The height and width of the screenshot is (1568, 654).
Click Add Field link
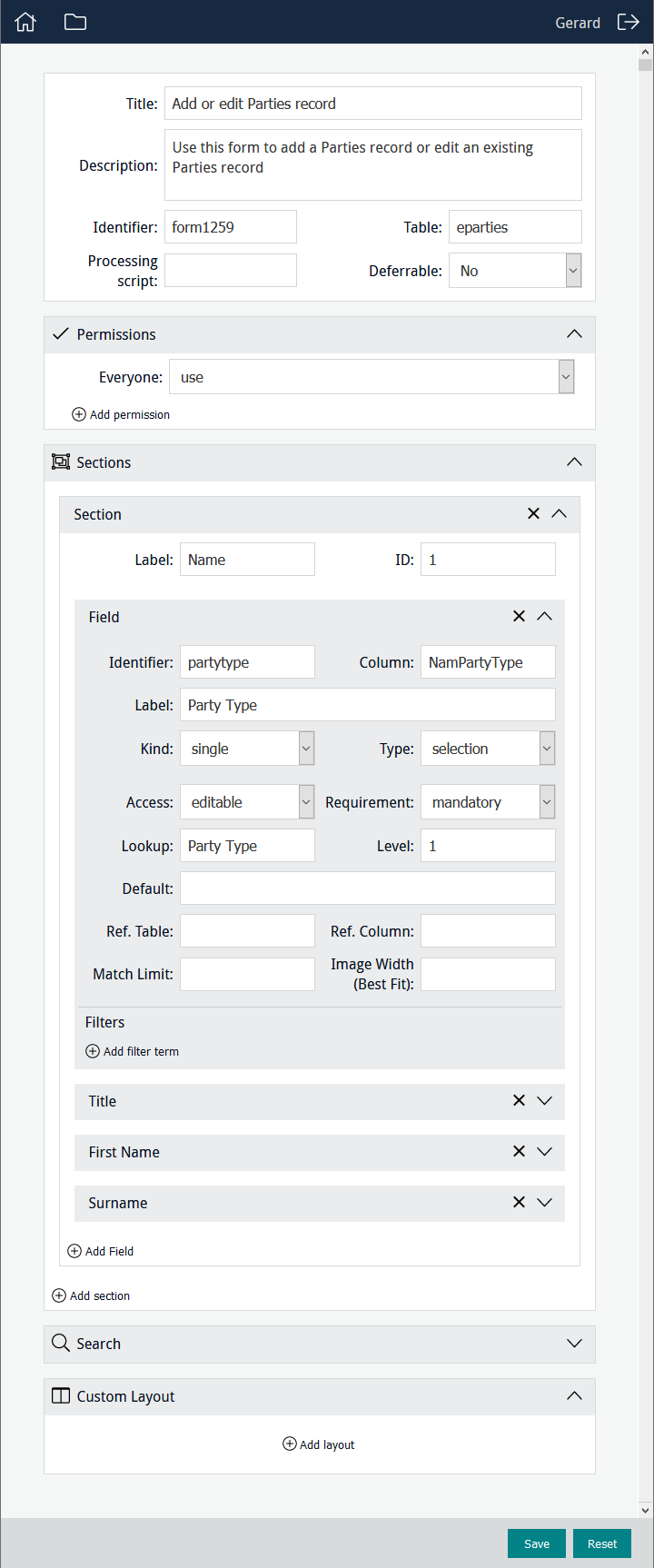click(101, 1251)
